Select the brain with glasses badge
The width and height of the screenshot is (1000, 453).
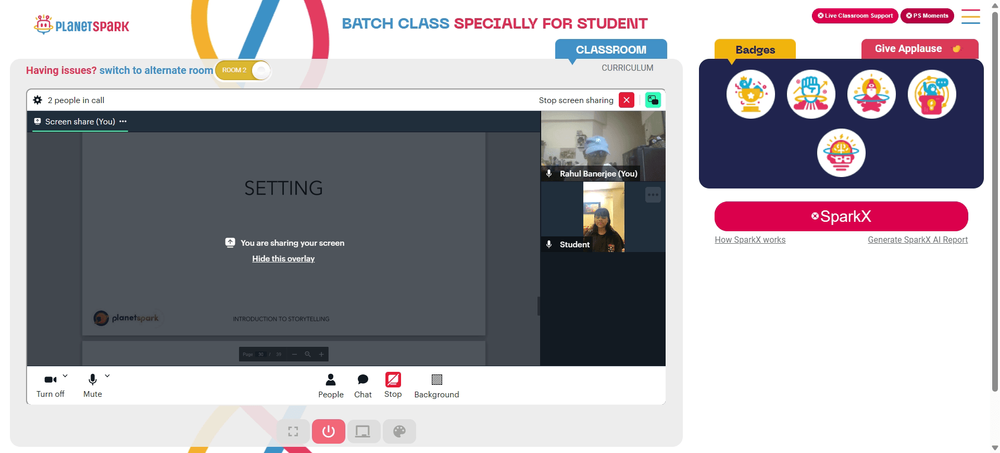tap(841, 152)
